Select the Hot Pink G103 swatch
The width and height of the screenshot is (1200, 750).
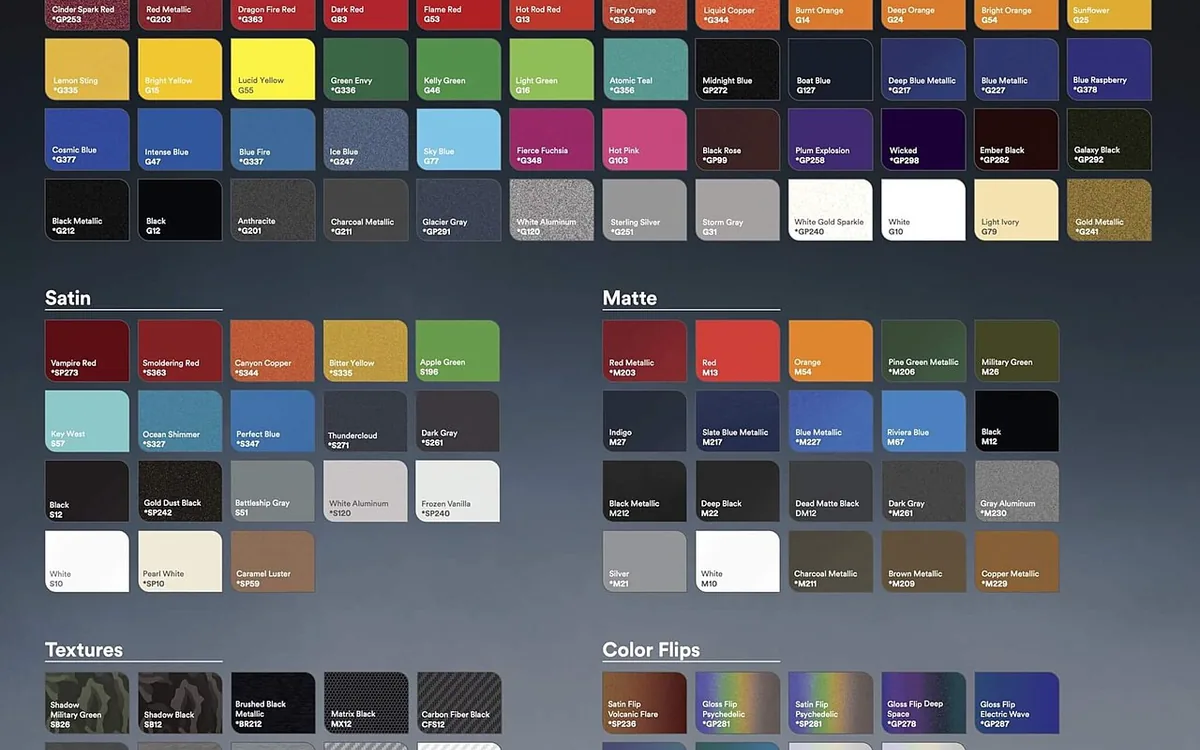645,140
